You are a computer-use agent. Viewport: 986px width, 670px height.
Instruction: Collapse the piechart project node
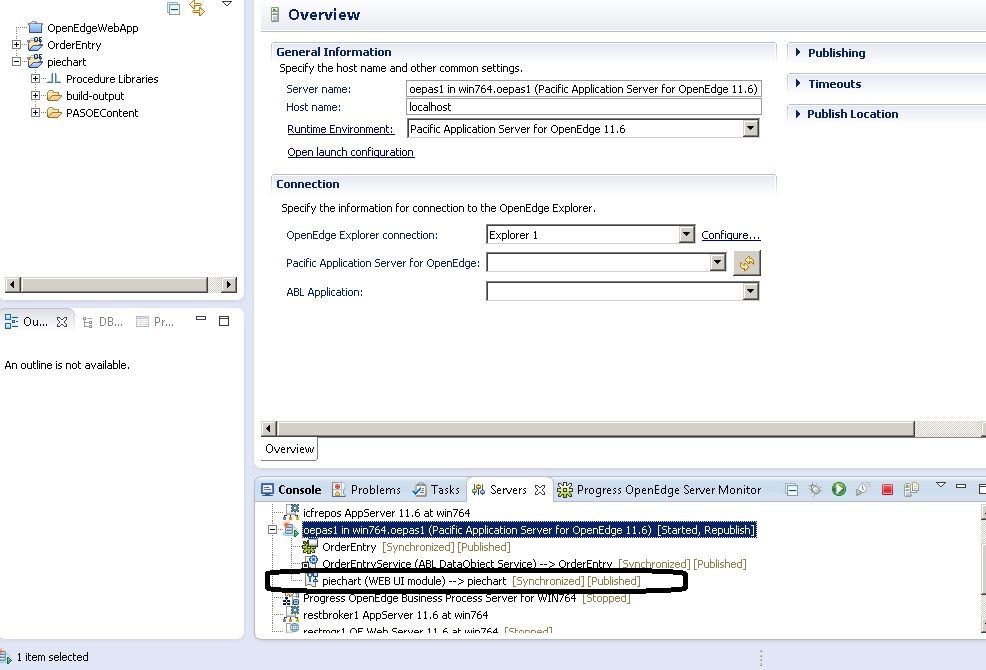click(x=16, y=62)
